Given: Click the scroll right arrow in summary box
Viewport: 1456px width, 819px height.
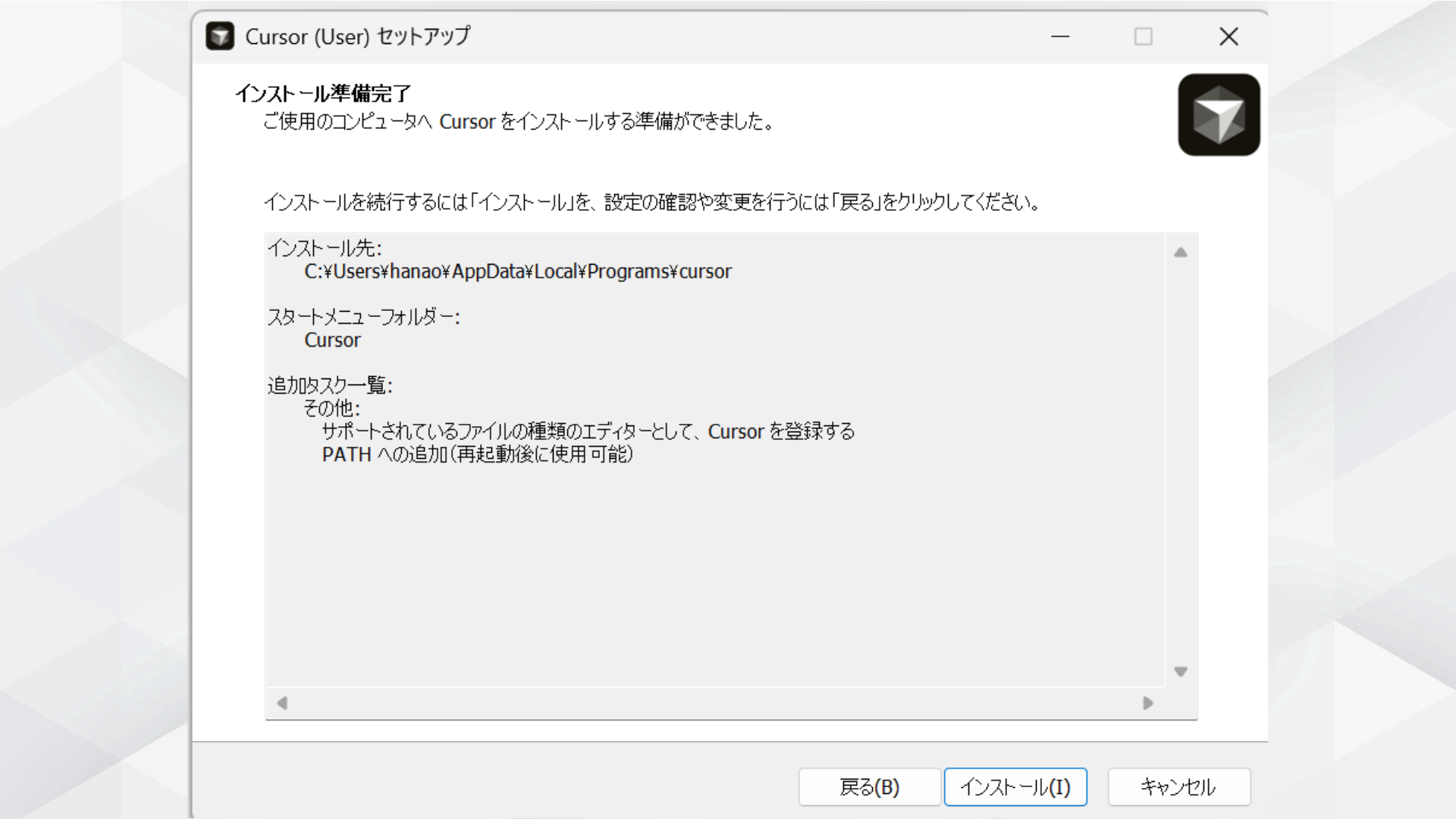Looking at the screenshot, I should pyautogui.click(x=1148, y=703).
